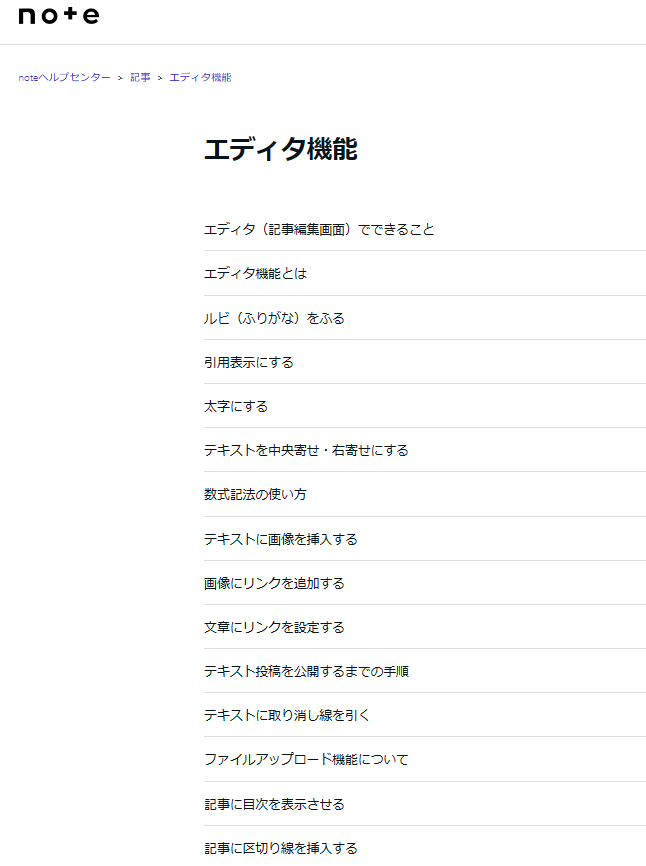Click the エディタ機能 page heading
This screenshot has width=646, height=866.
[x=280, y=149]
